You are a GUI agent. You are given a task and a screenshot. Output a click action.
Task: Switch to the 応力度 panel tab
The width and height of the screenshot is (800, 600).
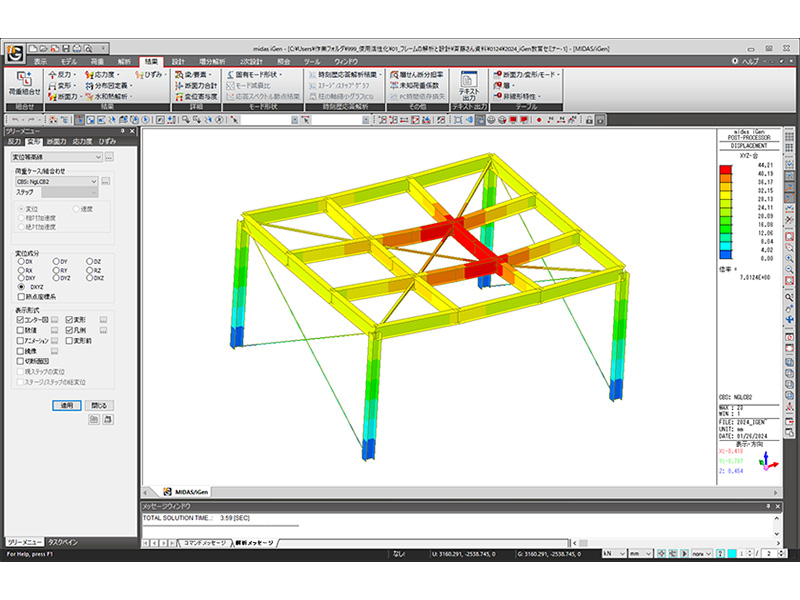coord(82,141)
